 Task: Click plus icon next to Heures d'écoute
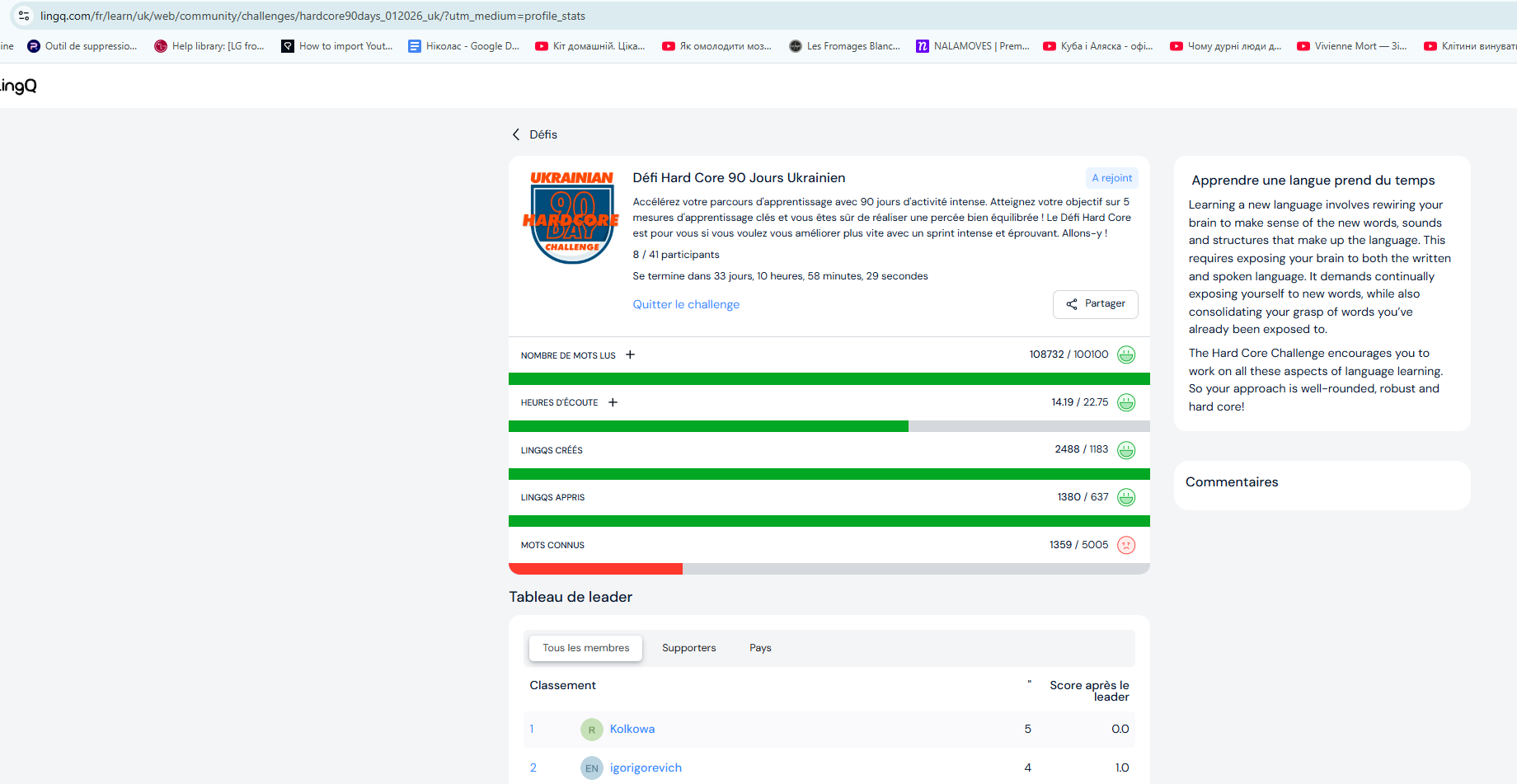613,402
